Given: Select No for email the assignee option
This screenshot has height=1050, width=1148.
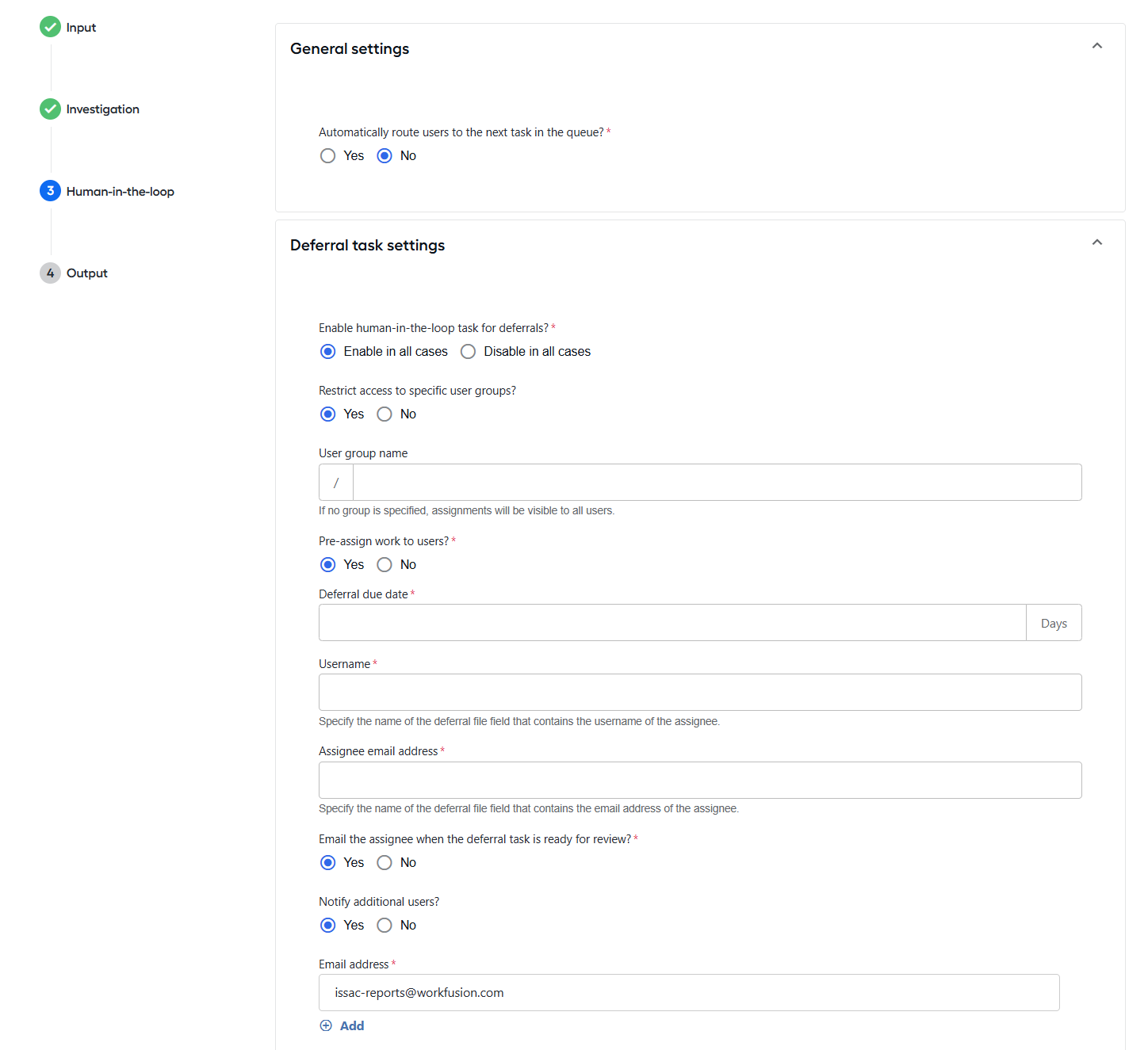Looking at the screenshot, I should 385,863.
